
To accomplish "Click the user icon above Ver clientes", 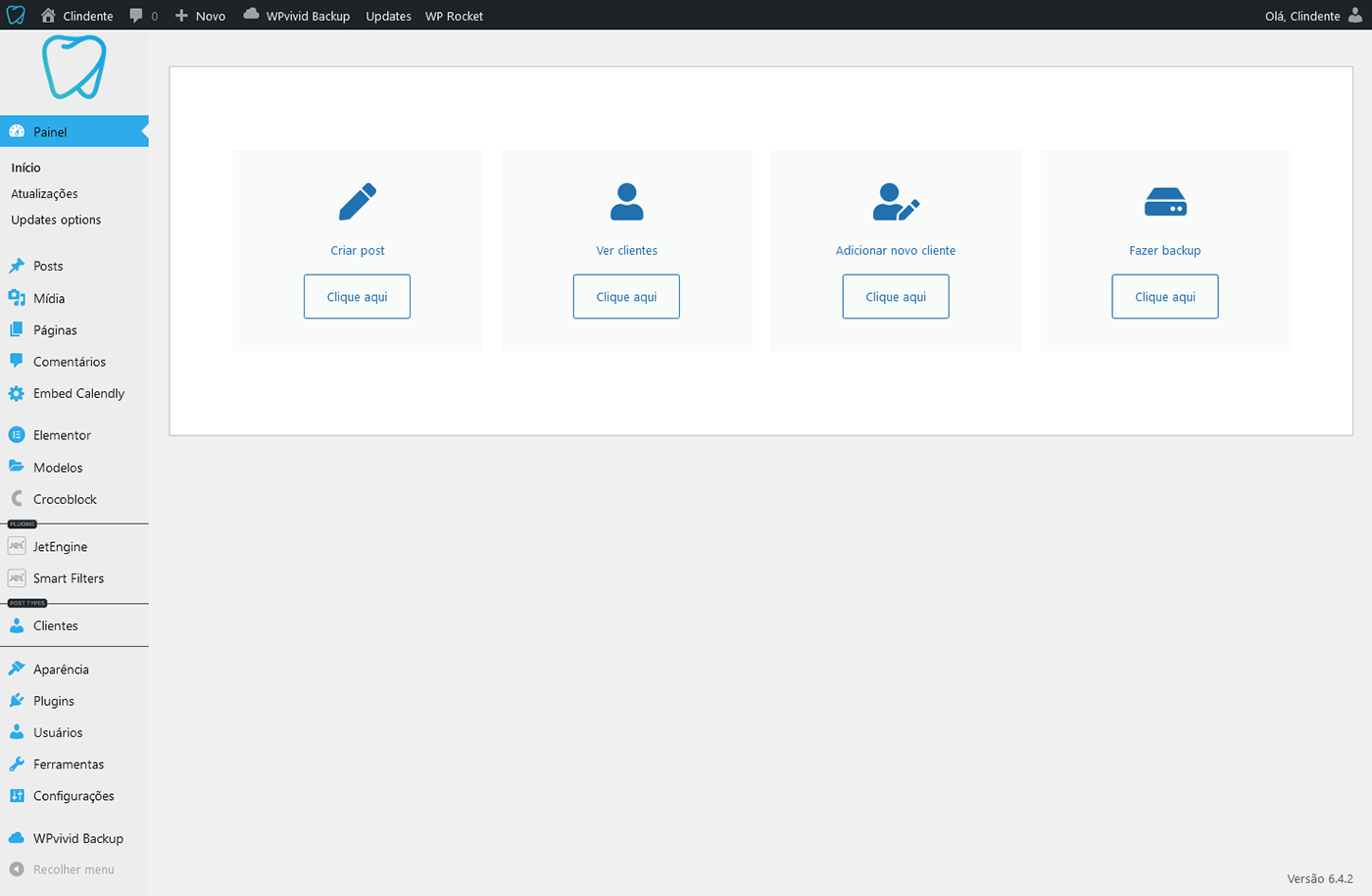I will (626, 202).
